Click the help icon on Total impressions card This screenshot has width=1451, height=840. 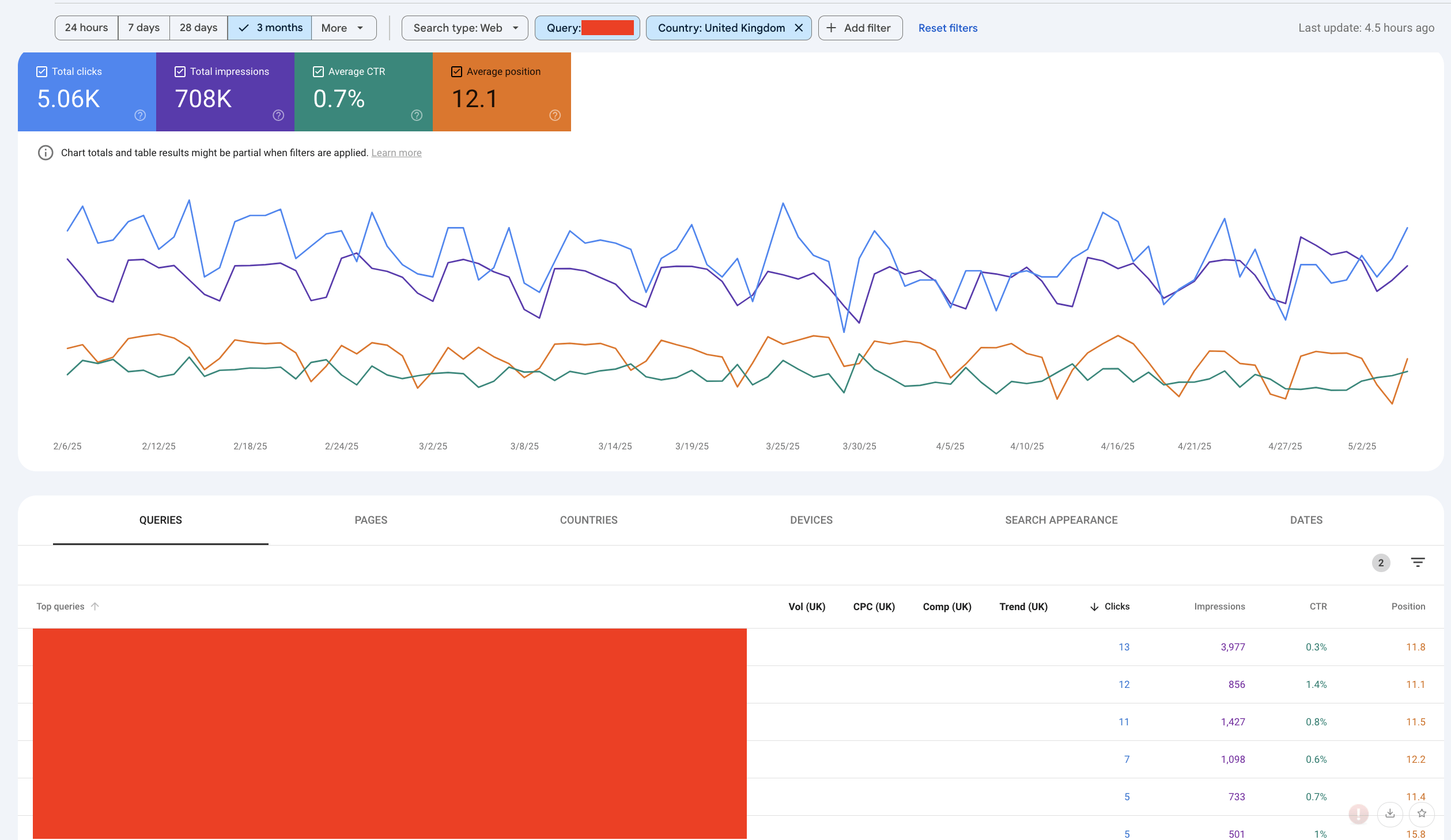pyautogui.click(x=278, y=115)
